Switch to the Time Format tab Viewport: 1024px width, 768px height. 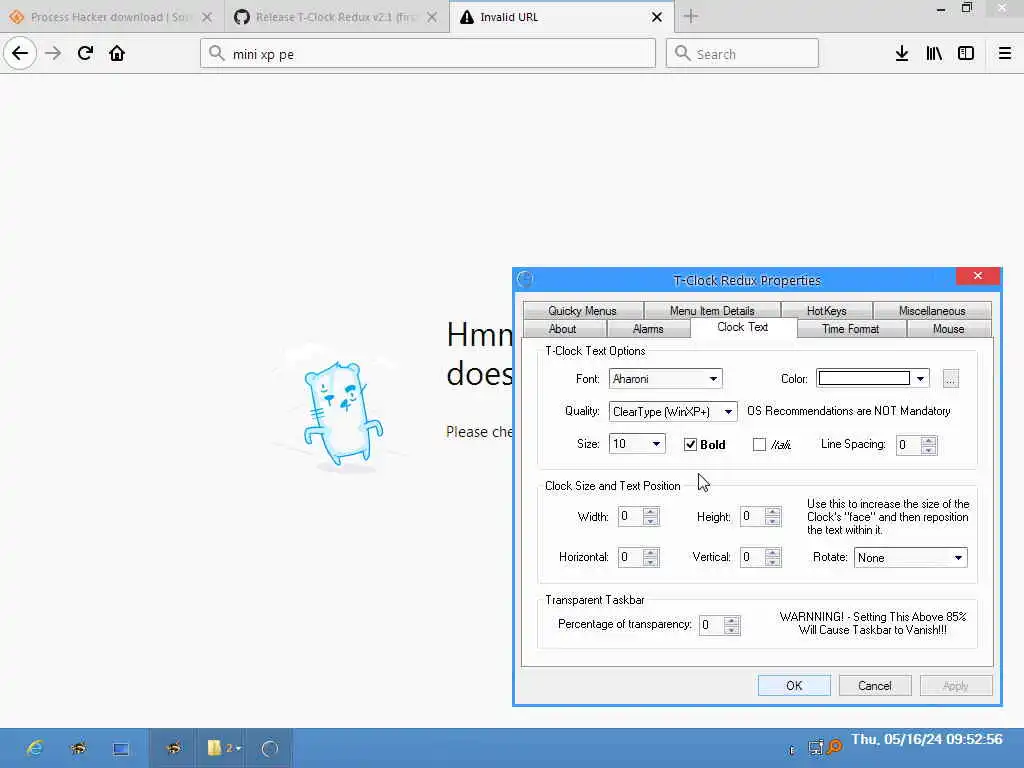pyautogui.click(x=850, y=328)
